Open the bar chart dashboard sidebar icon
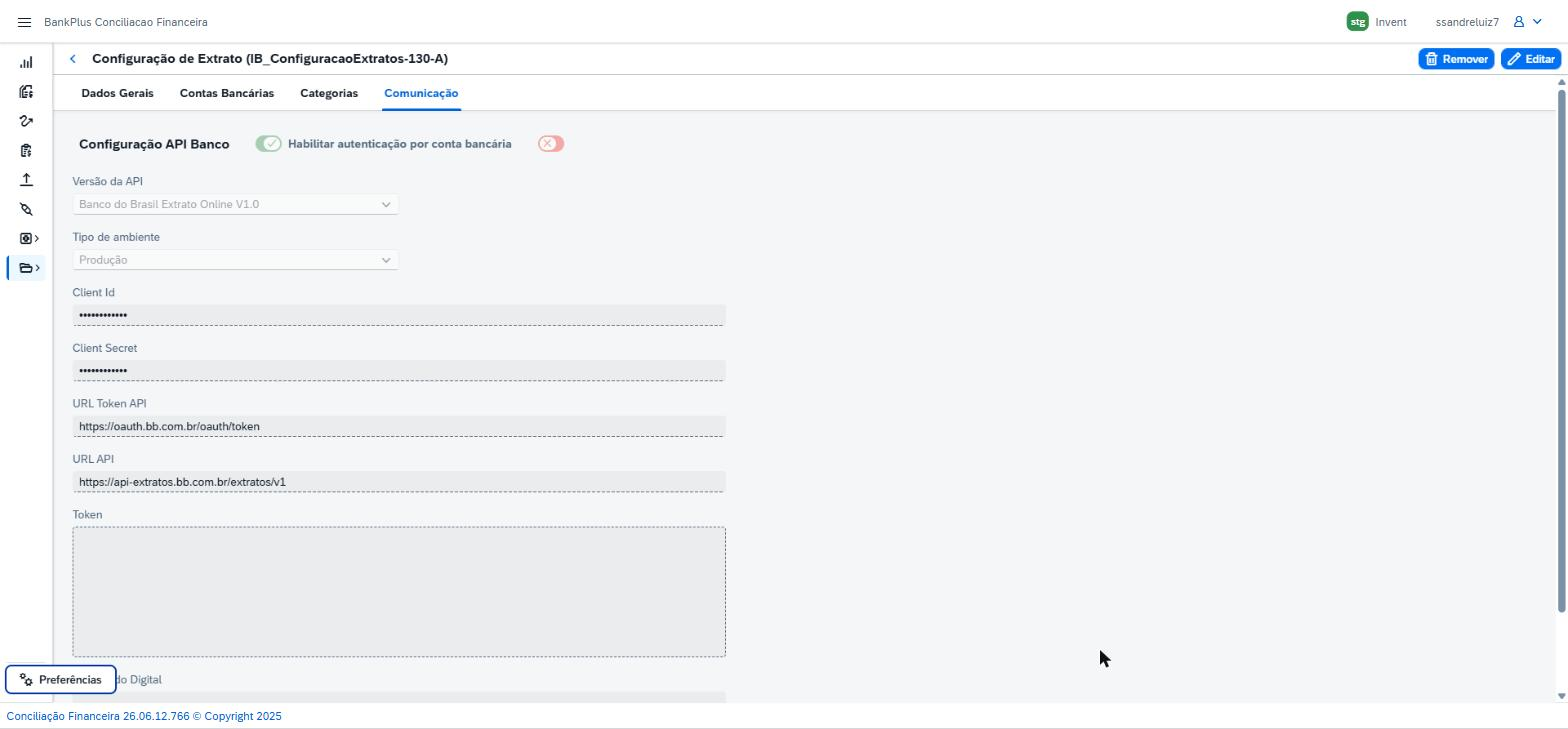 click(x=26, y=62)
